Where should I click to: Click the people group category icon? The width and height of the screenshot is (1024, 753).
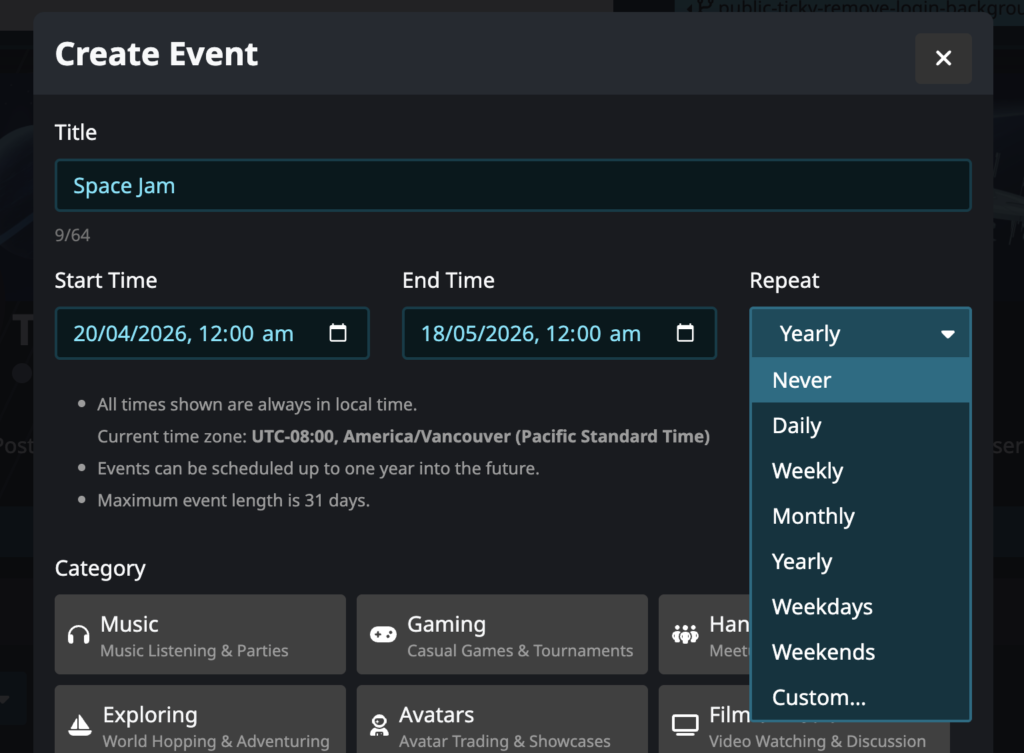685,635
